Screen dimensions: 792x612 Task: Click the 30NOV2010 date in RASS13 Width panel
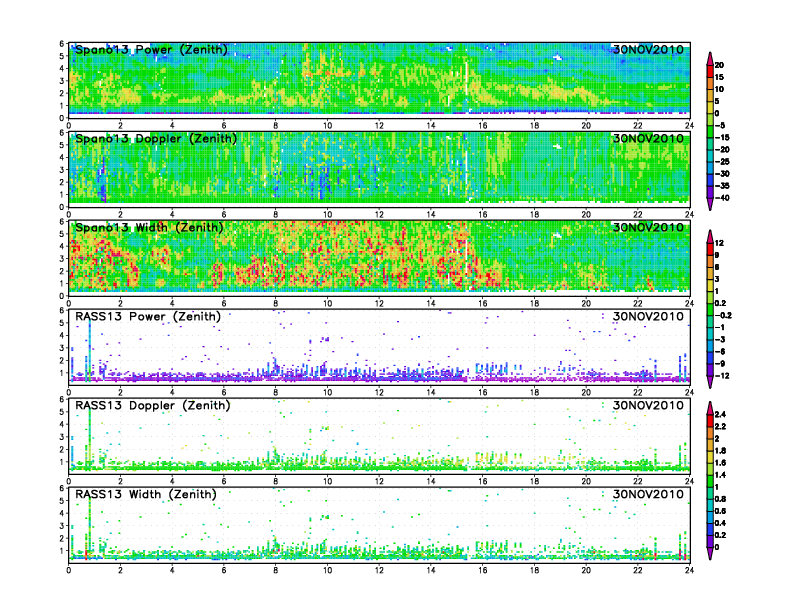tap(648, 494)
